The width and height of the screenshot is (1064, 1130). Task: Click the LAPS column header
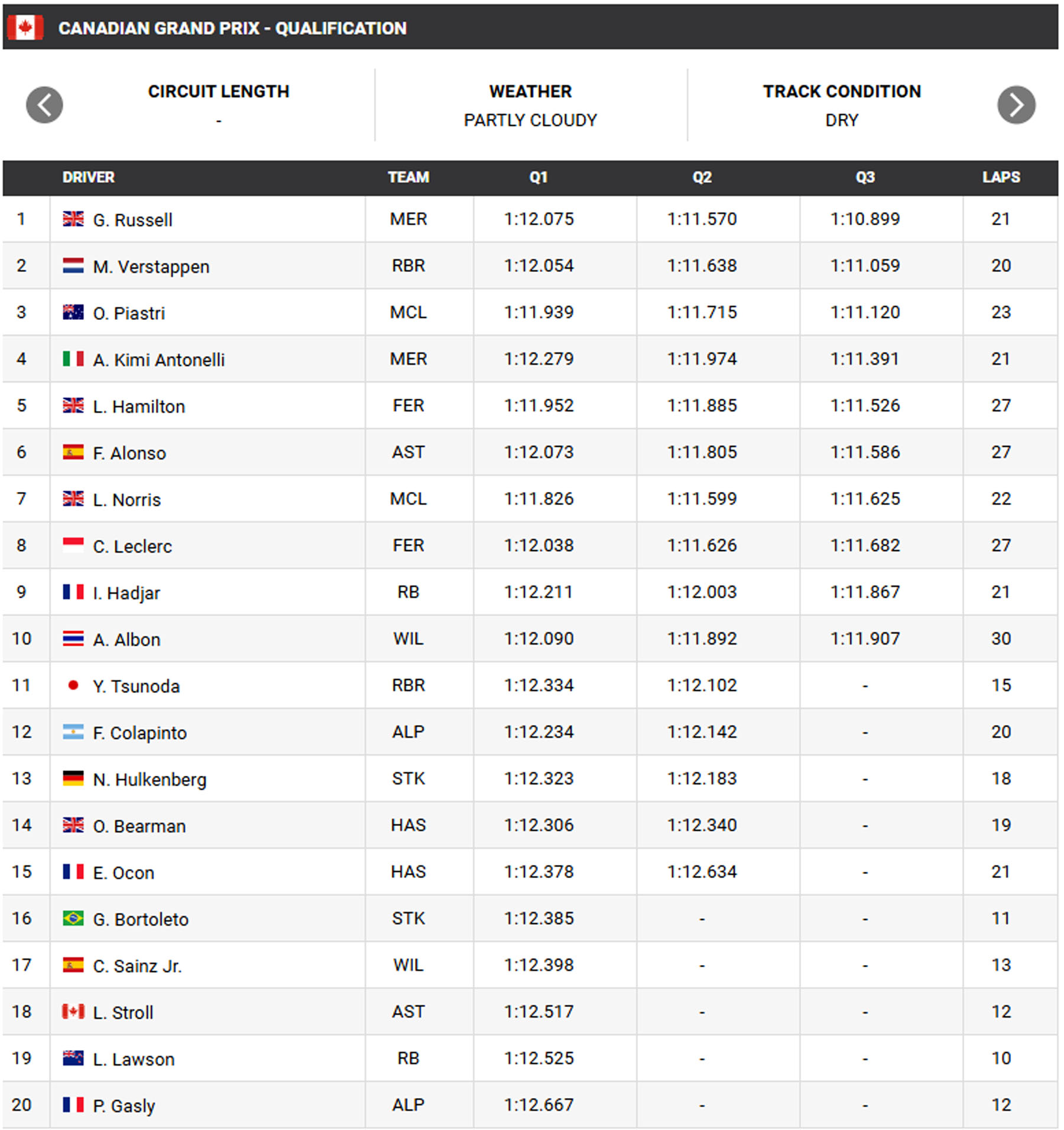1001,177
